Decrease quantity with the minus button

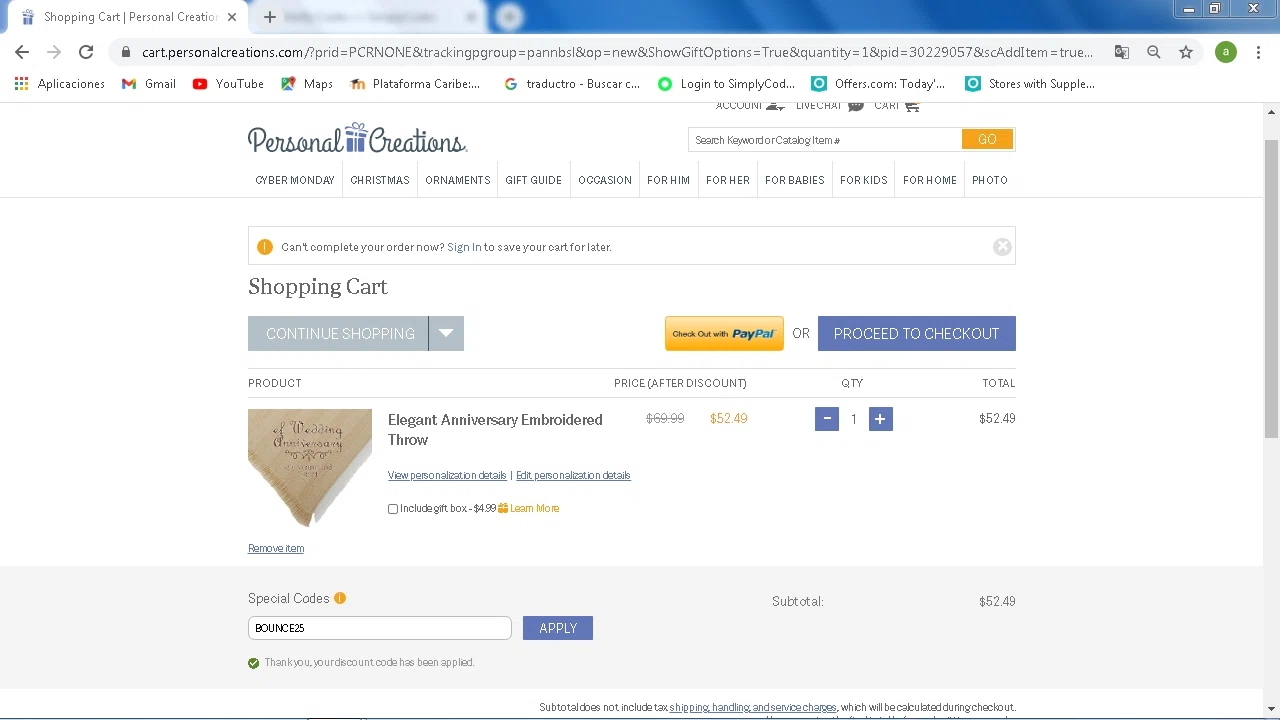click(827, 419)
